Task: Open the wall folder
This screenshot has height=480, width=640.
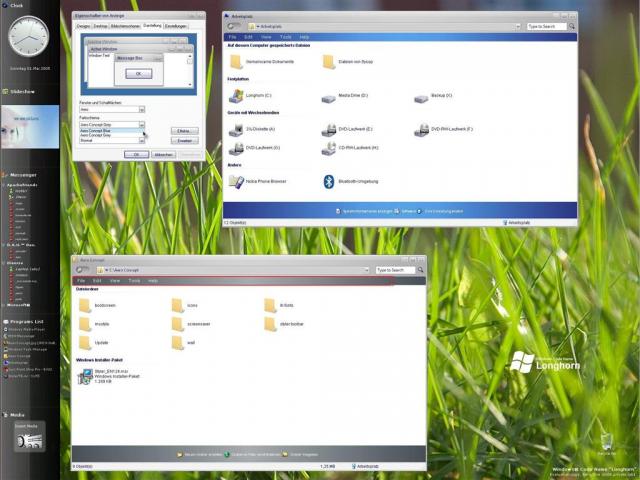Action: (178, 343)
